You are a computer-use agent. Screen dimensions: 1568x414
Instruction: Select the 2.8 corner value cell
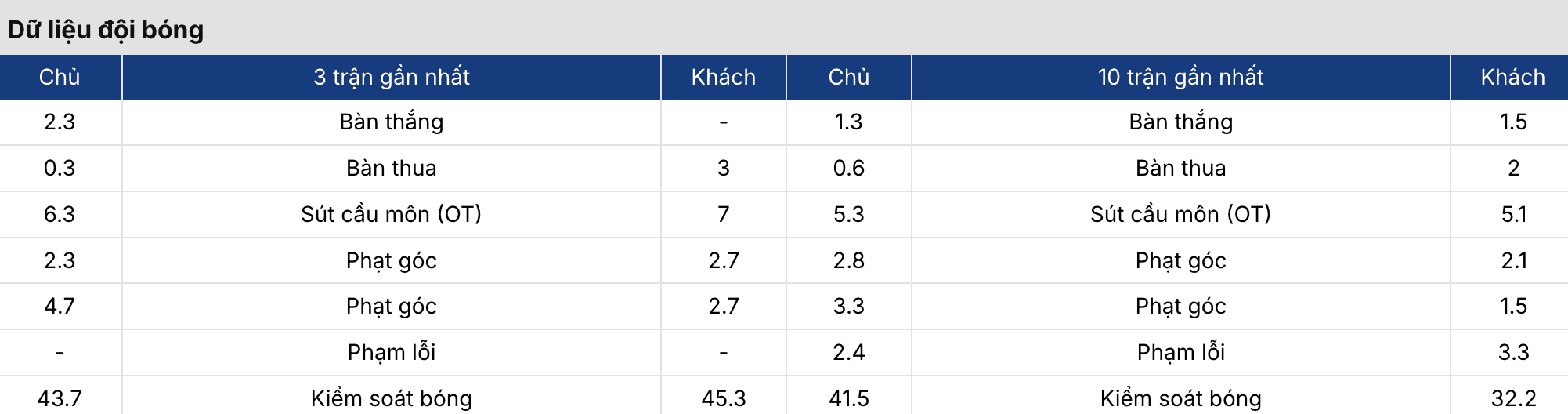pos(848,260)
